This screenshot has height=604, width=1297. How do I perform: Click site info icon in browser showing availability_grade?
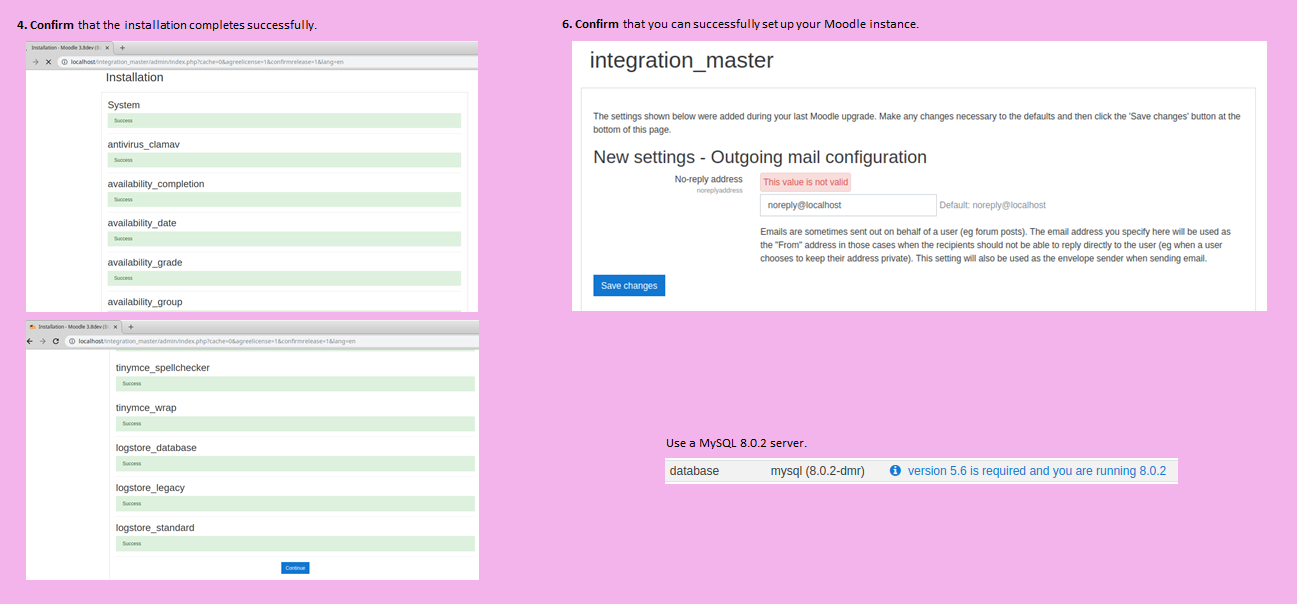pos(64,62)
